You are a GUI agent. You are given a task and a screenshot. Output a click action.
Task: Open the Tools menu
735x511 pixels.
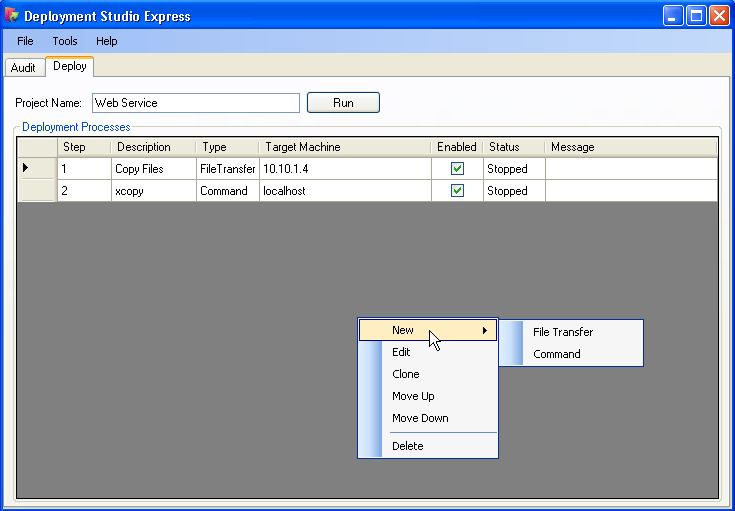65,41
